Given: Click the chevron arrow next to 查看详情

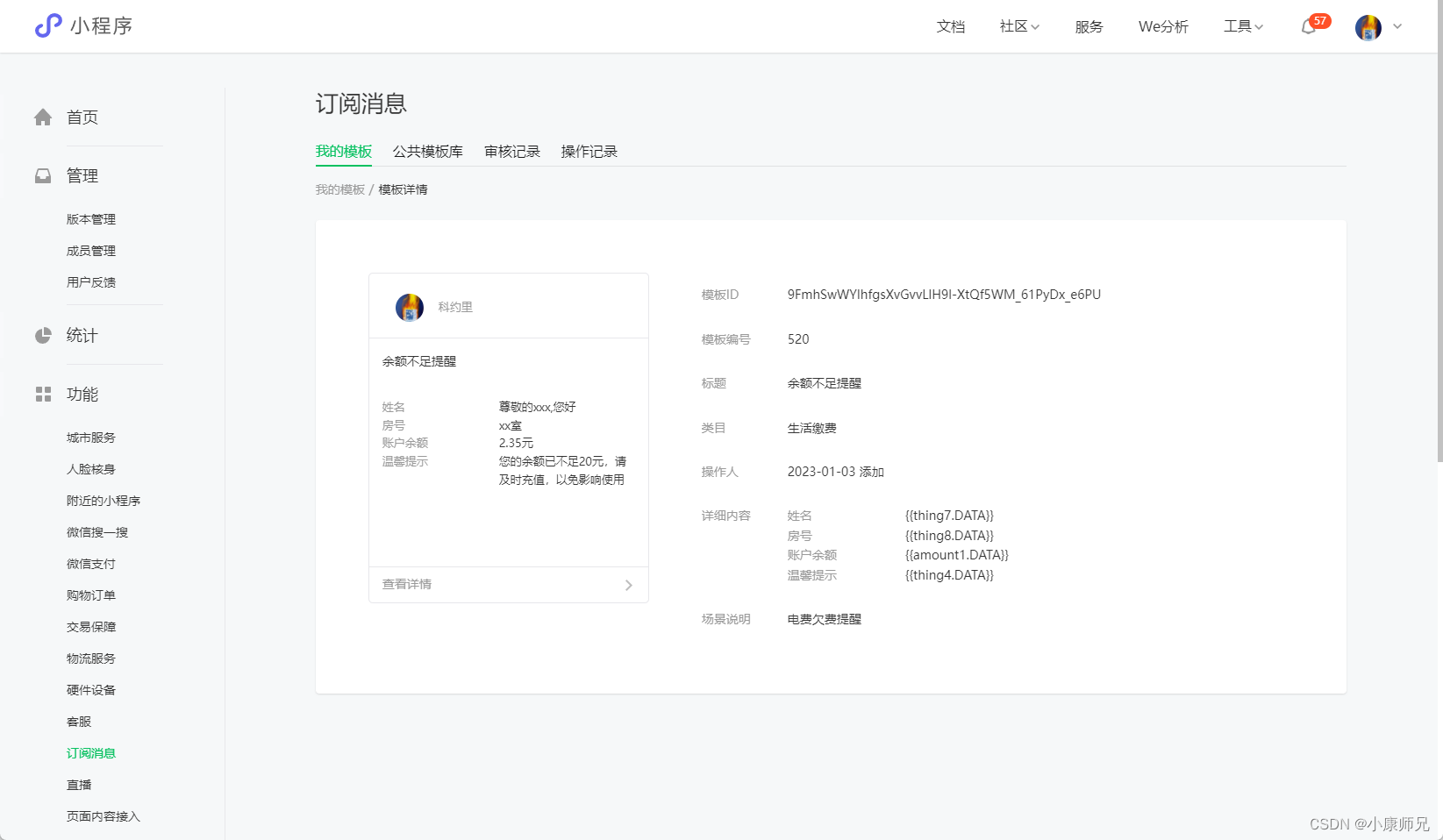Looking at the screenshot, I should pyautogui.click(x=628, y=584).
